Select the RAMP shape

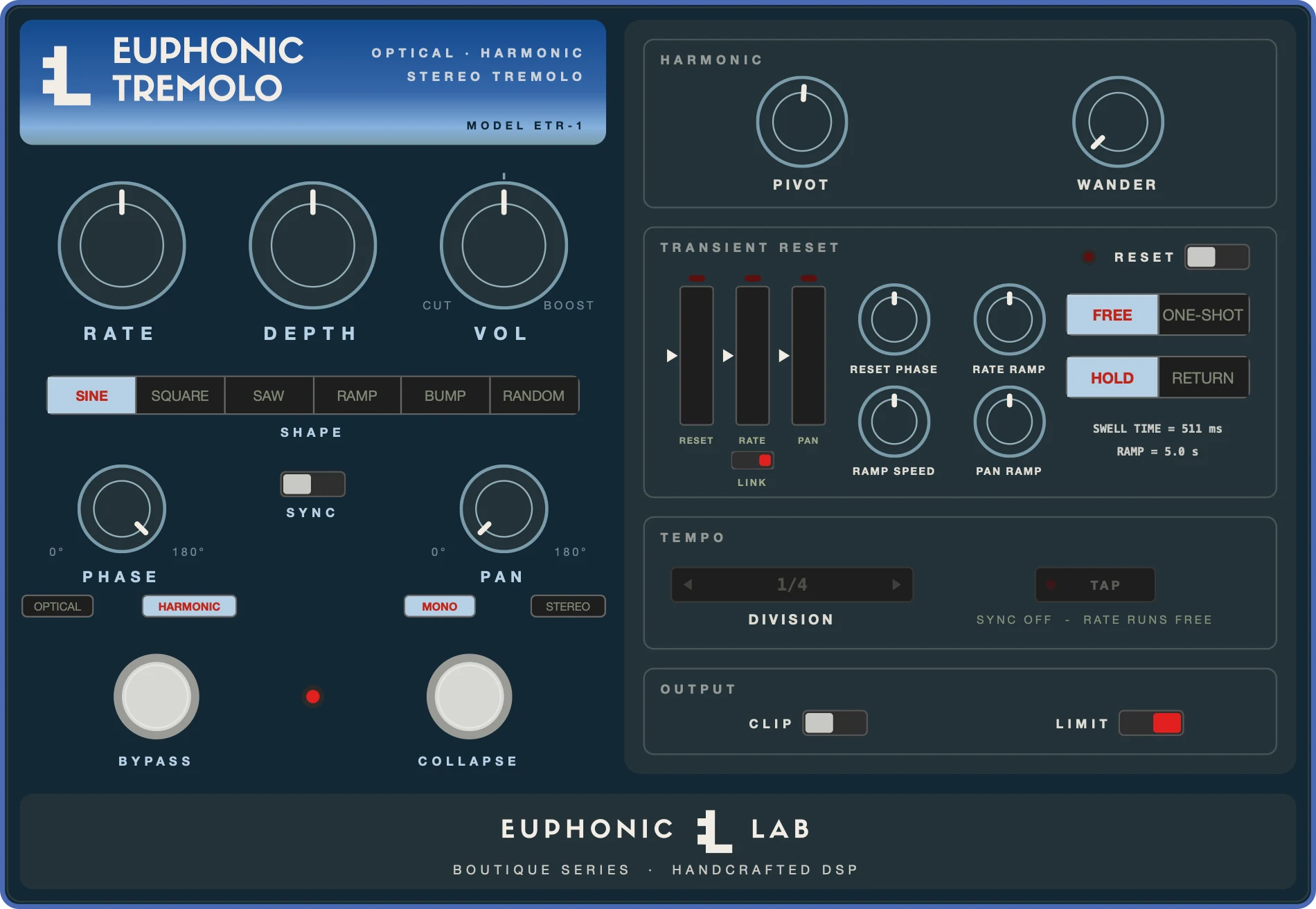pyautogui.click(x=357, y=395)
